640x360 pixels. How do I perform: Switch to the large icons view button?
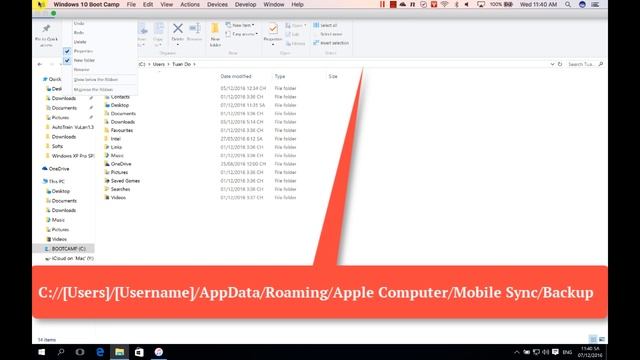tap(602, 339)
